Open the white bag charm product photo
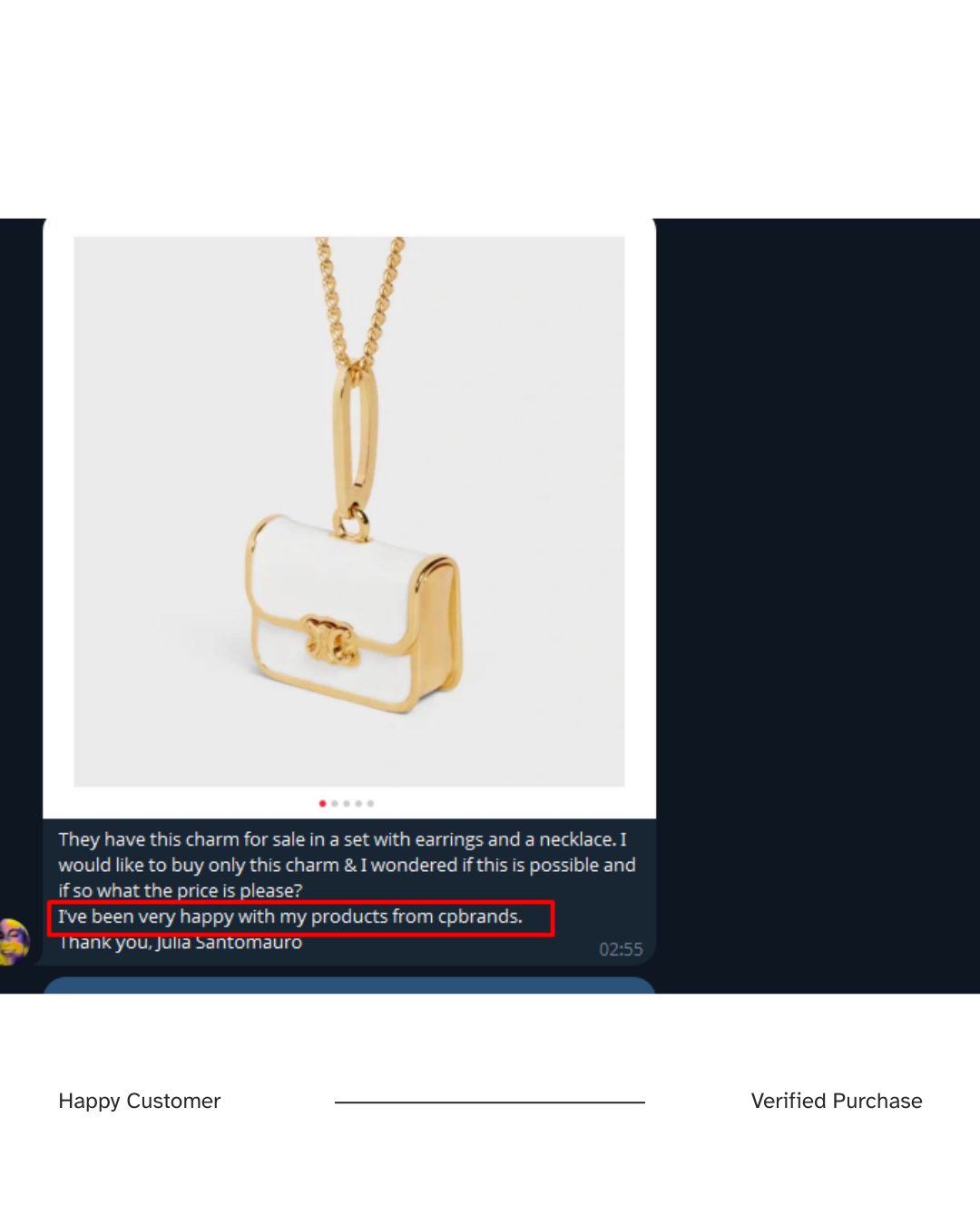The width and height of the screenshot is (980, 1225). (x=349, y=512)
